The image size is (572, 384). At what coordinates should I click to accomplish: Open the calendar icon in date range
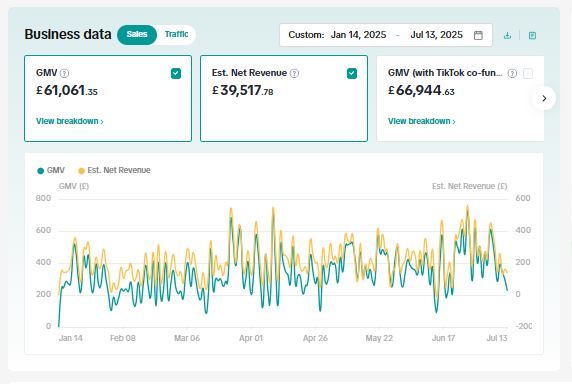tap(478, 35)
